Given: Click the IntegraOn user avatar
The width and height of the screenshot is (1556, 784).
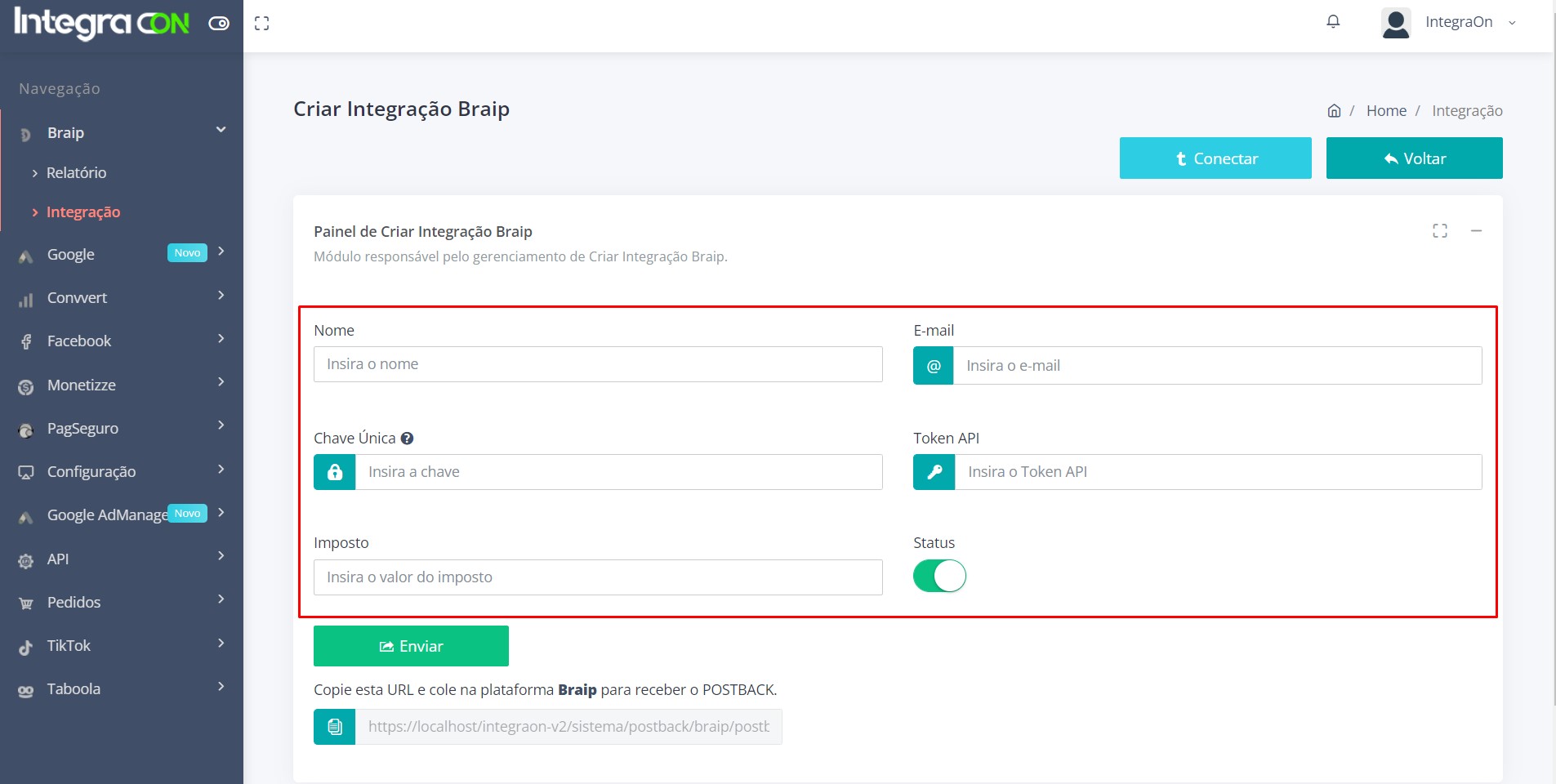Looking at the screenshot, I should point(1395,23).
